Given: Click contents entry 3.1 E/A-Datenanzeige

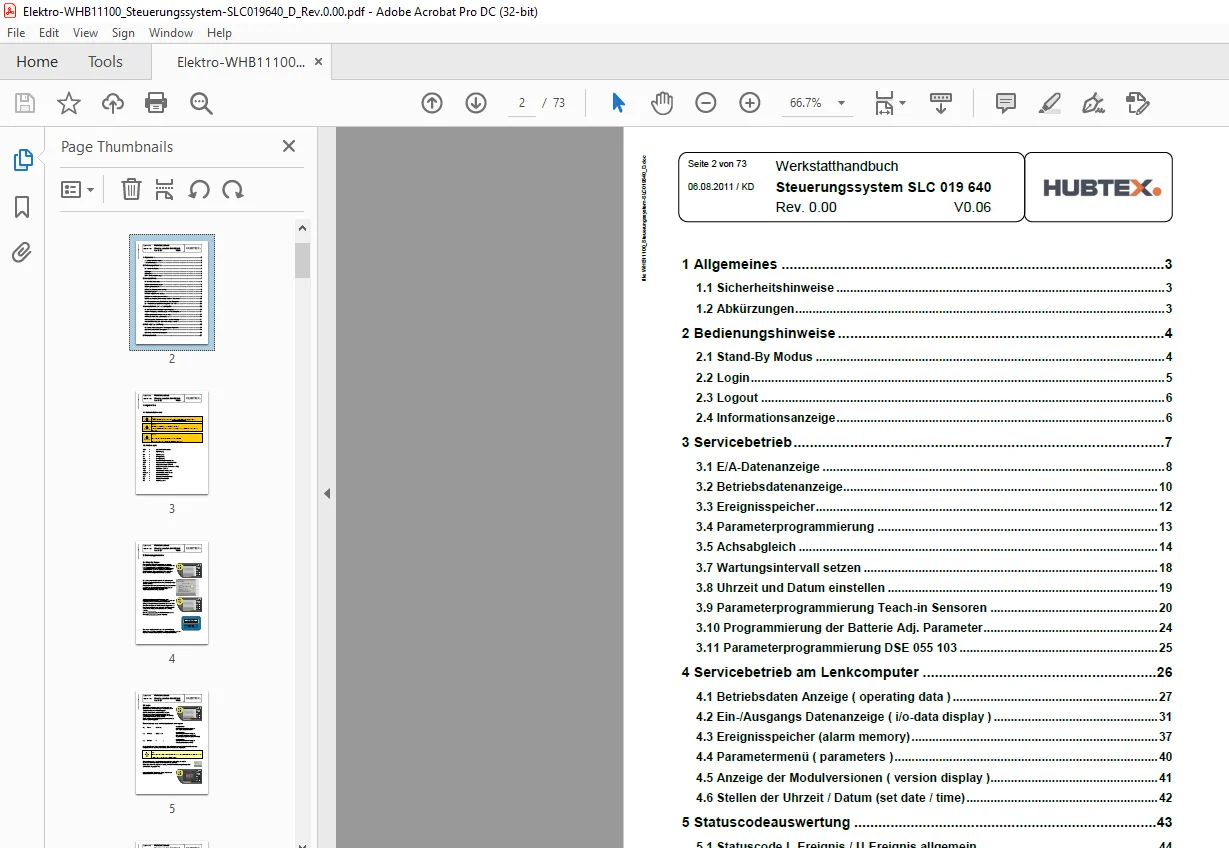Looking at the screenshot, I should pyautogui.click(x=933, y=467).
